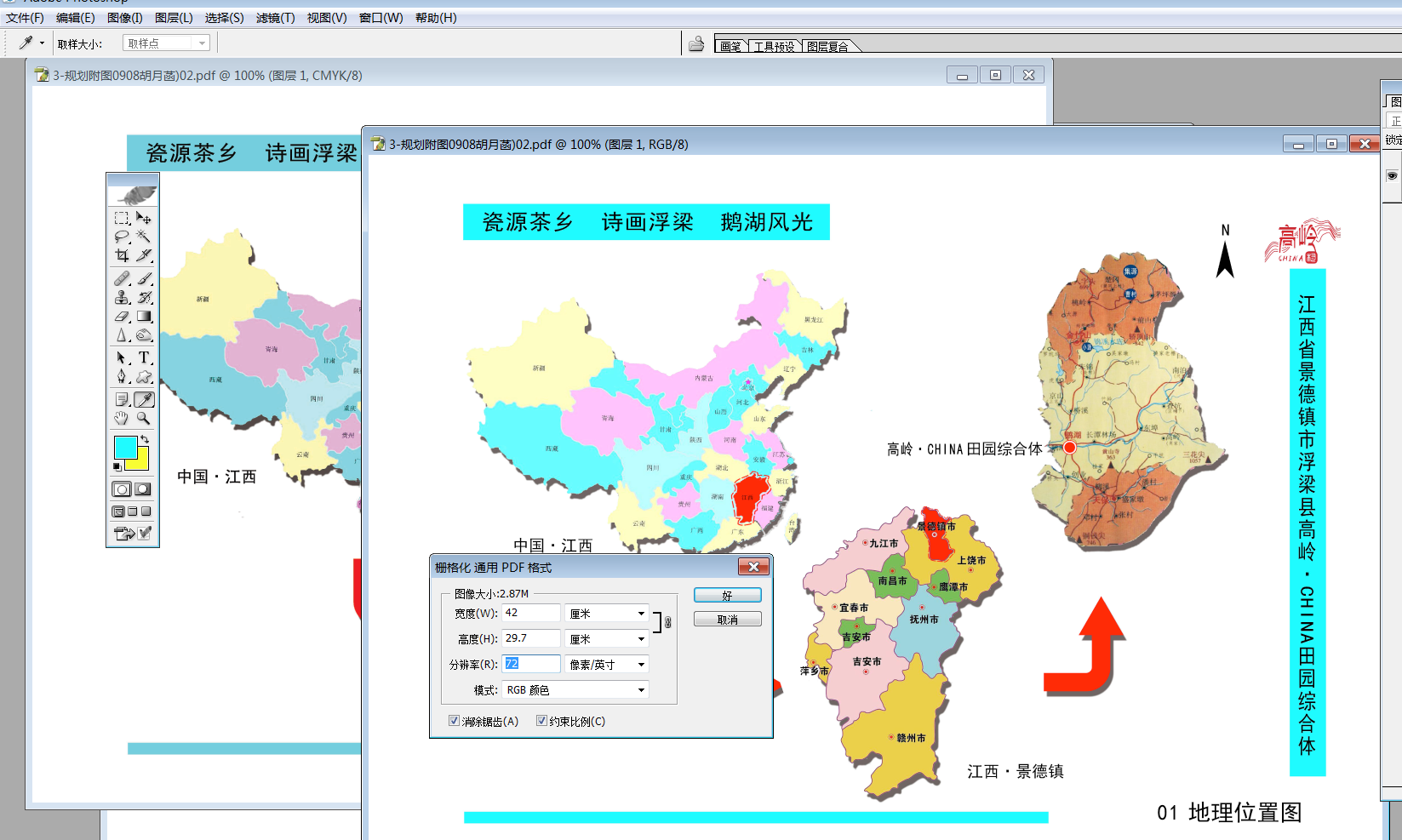Select the Healing Brush tool
The width and height of the screenshot is (1402, 840).
(122, 278)
